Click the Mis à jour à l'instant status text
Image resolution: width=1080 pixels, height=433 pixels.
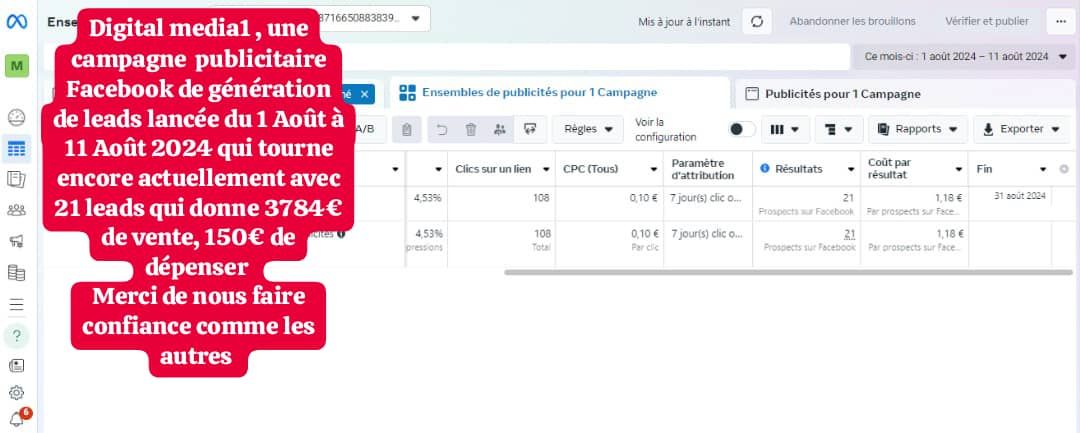click(684, 21)
